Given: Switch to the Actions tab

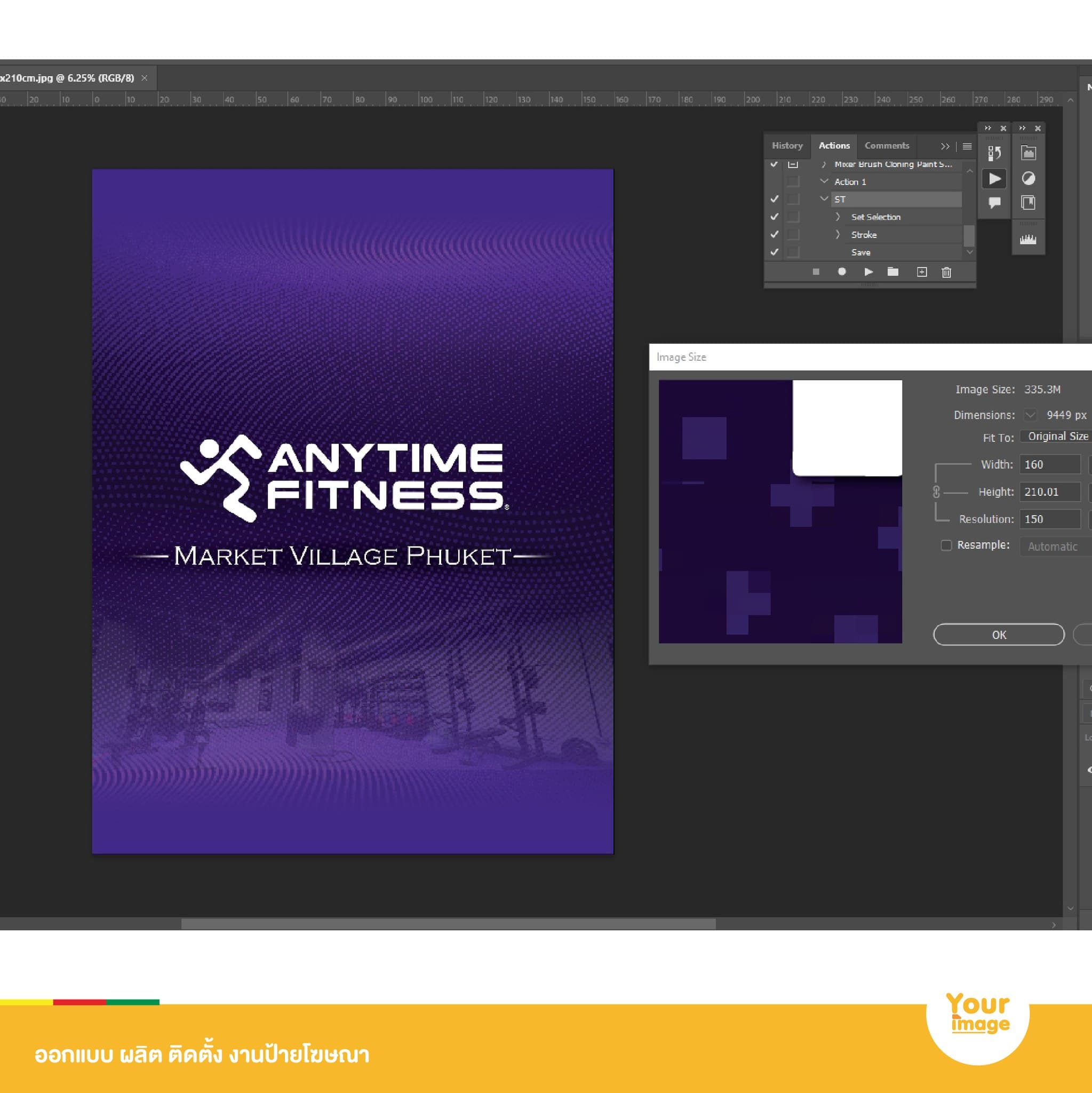Looking at the screenshot, I should 834,146.
